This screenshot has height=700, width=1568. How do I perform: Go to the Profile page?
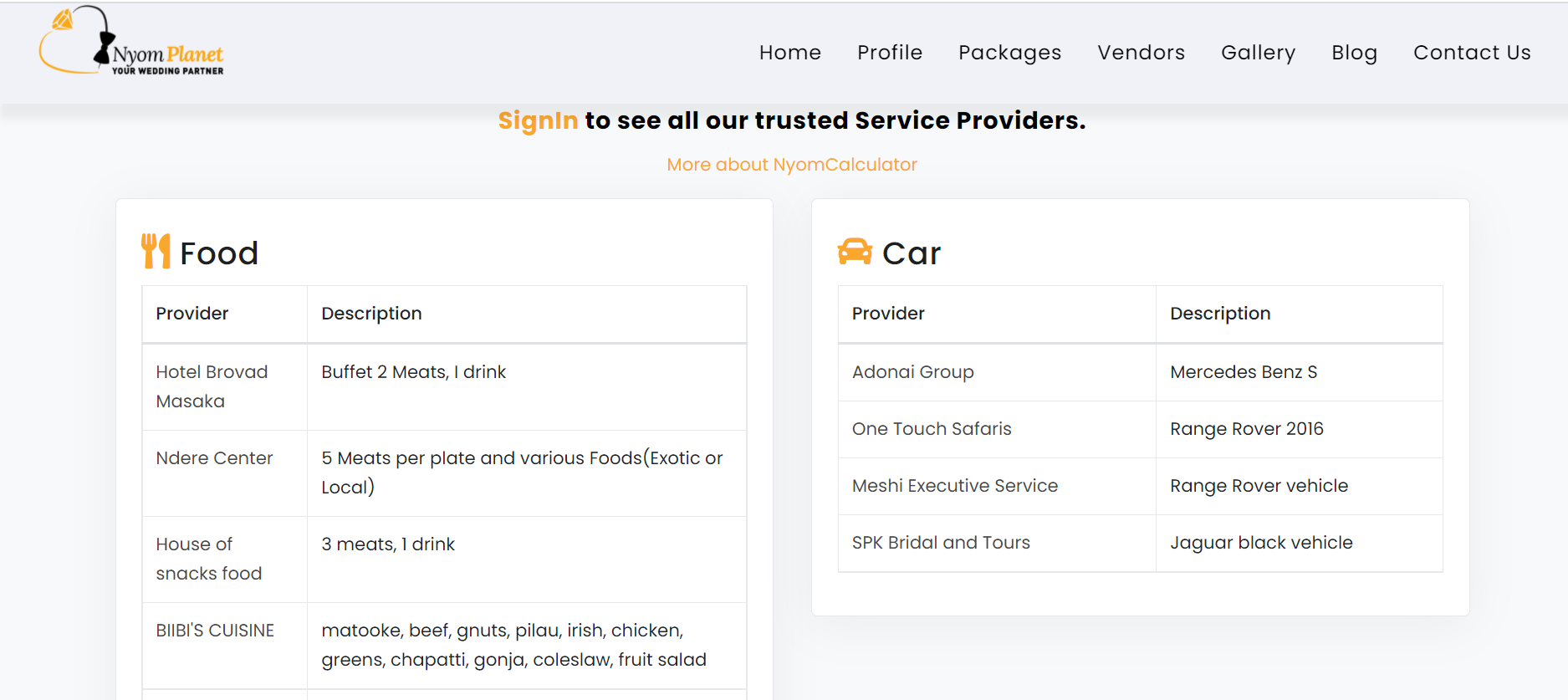click(890, 53)
